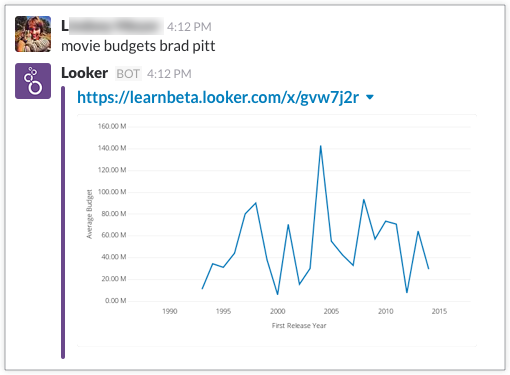
Task: Click the BOT badge next to Looker
Action: click(x=128, y=74)
